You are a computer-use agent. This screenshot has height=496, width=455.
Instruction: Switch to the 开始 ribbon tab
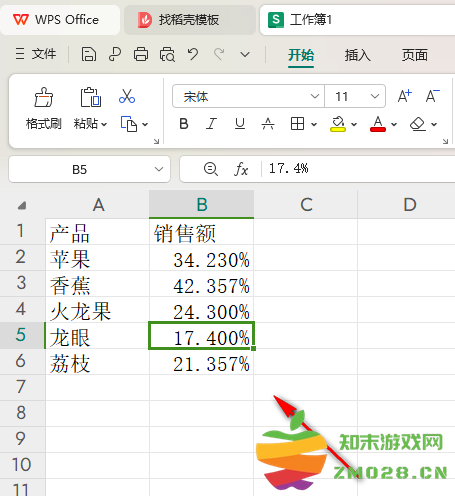click(x=301, y=55)
